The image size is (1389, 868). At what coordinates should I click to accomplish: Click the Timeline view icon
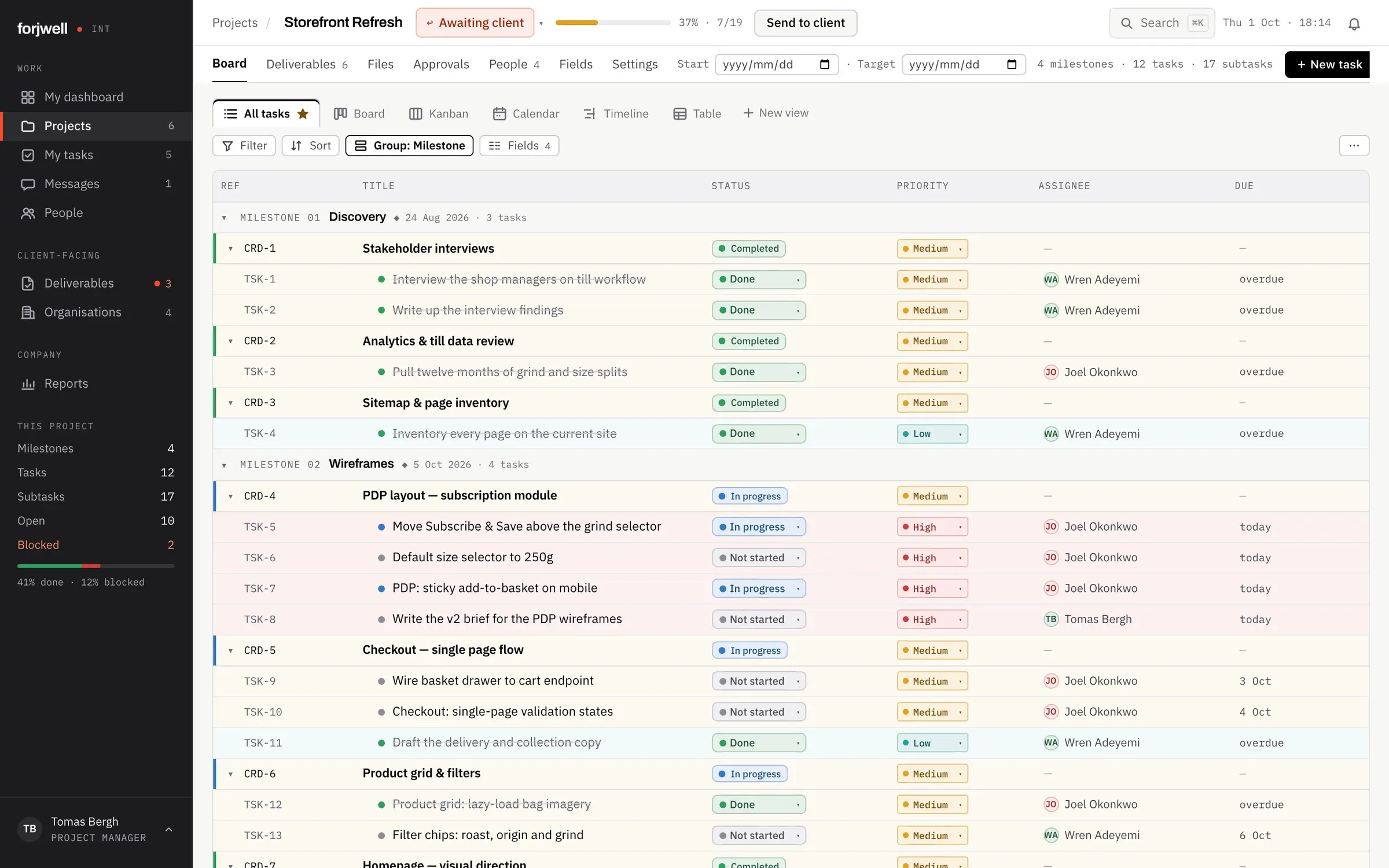[590, 113]
